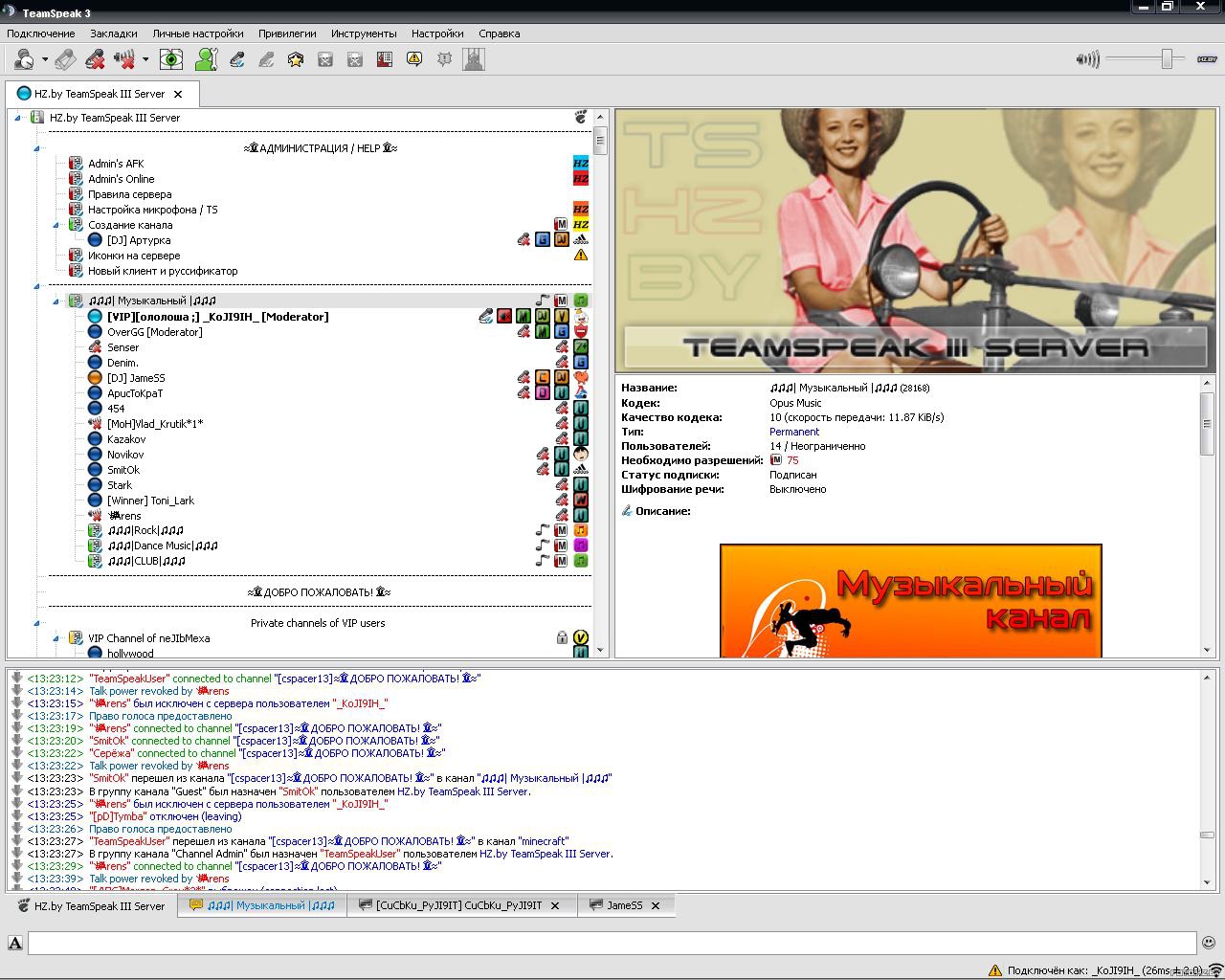Open the Настройки menu
Screen dimensions: 1225x980
pyautogui.click(x=437, y=33)
